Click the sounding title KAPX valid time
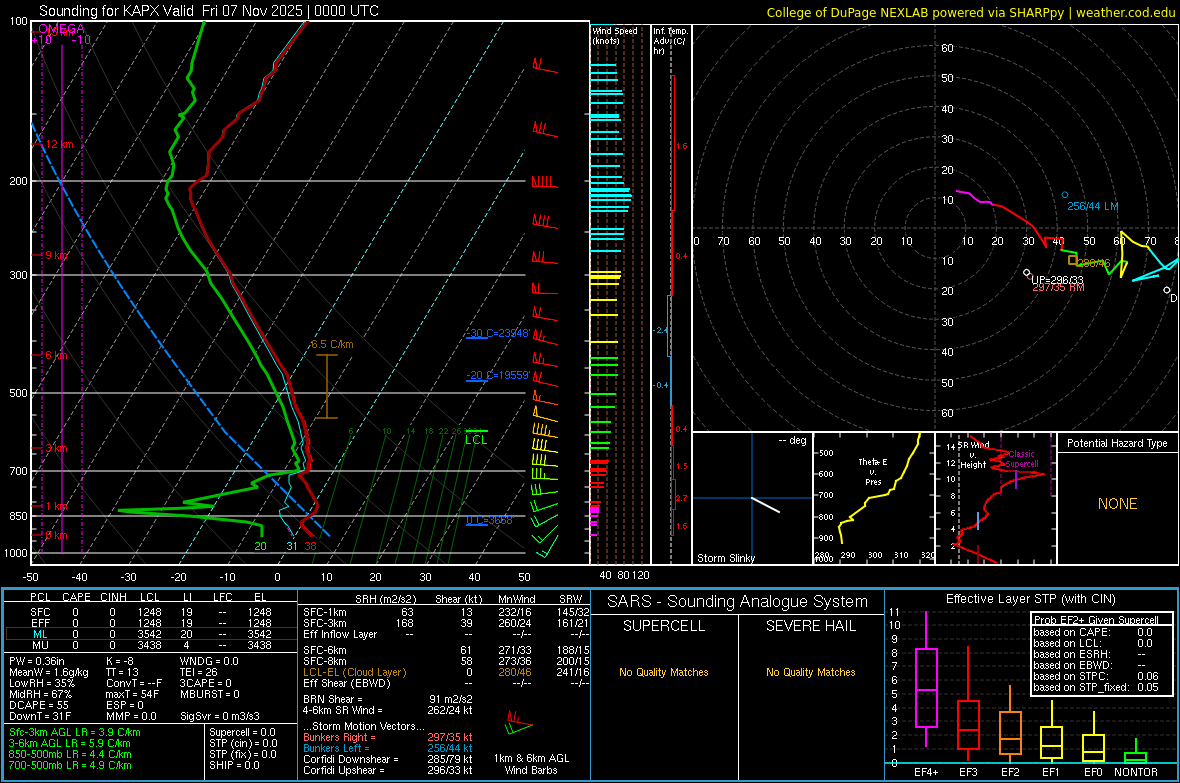 click(208, 11)
